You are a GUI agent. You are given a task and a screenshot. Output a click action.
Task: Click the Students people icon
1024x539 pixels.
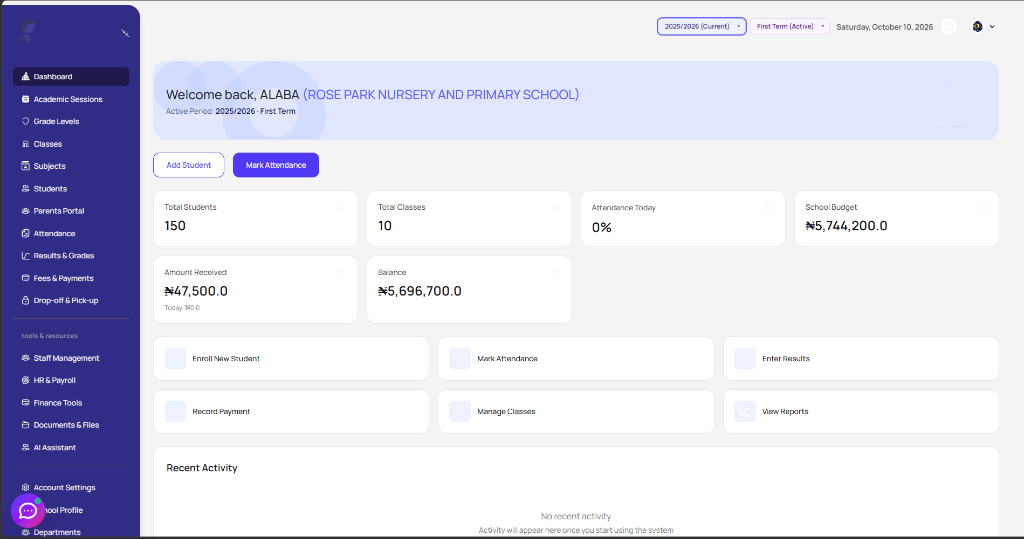(x=25, y=189)
